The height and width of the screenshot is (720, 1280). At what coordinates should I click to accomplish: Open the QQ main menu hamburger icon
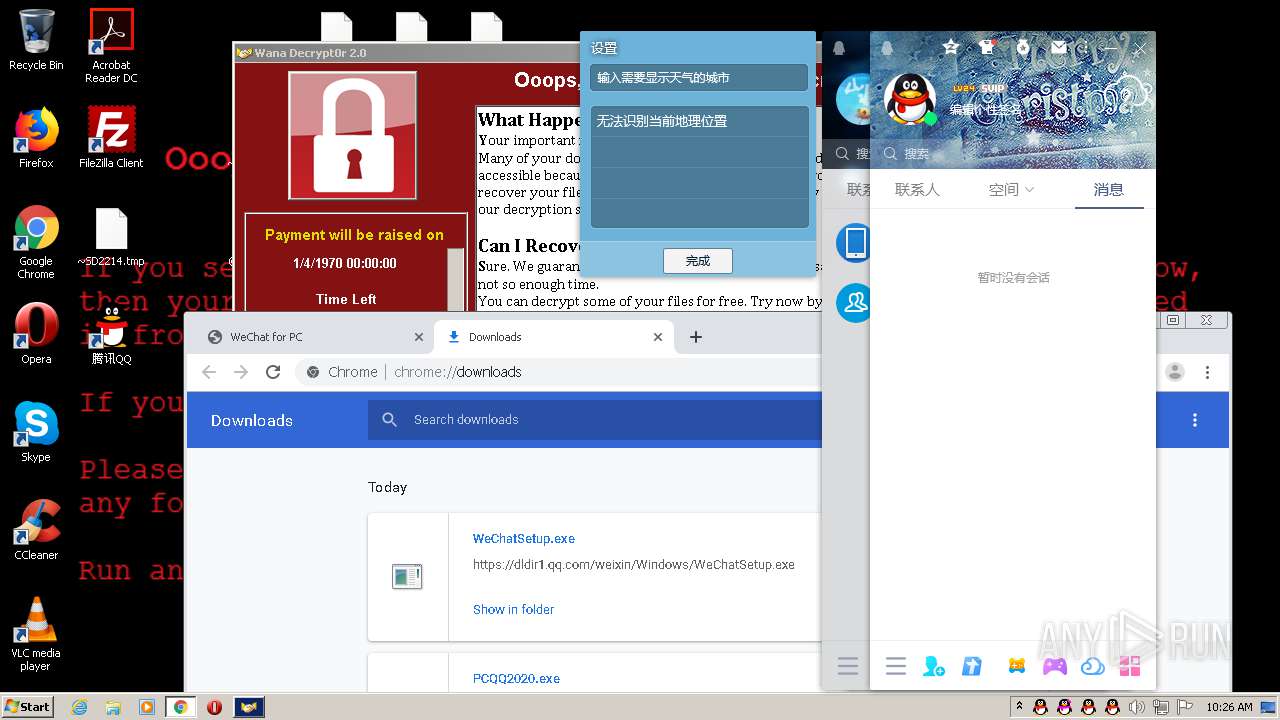[x=896, y=666]
